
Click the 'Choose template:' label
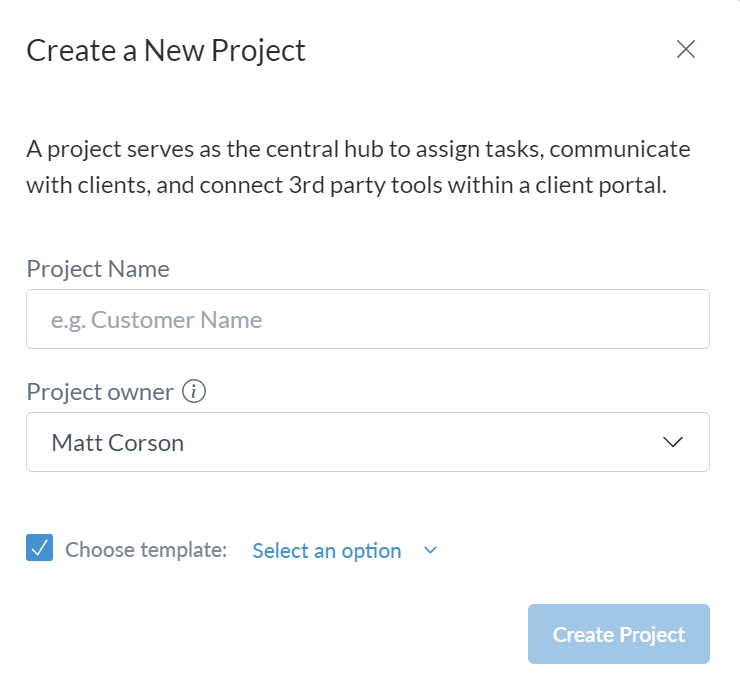146,550
